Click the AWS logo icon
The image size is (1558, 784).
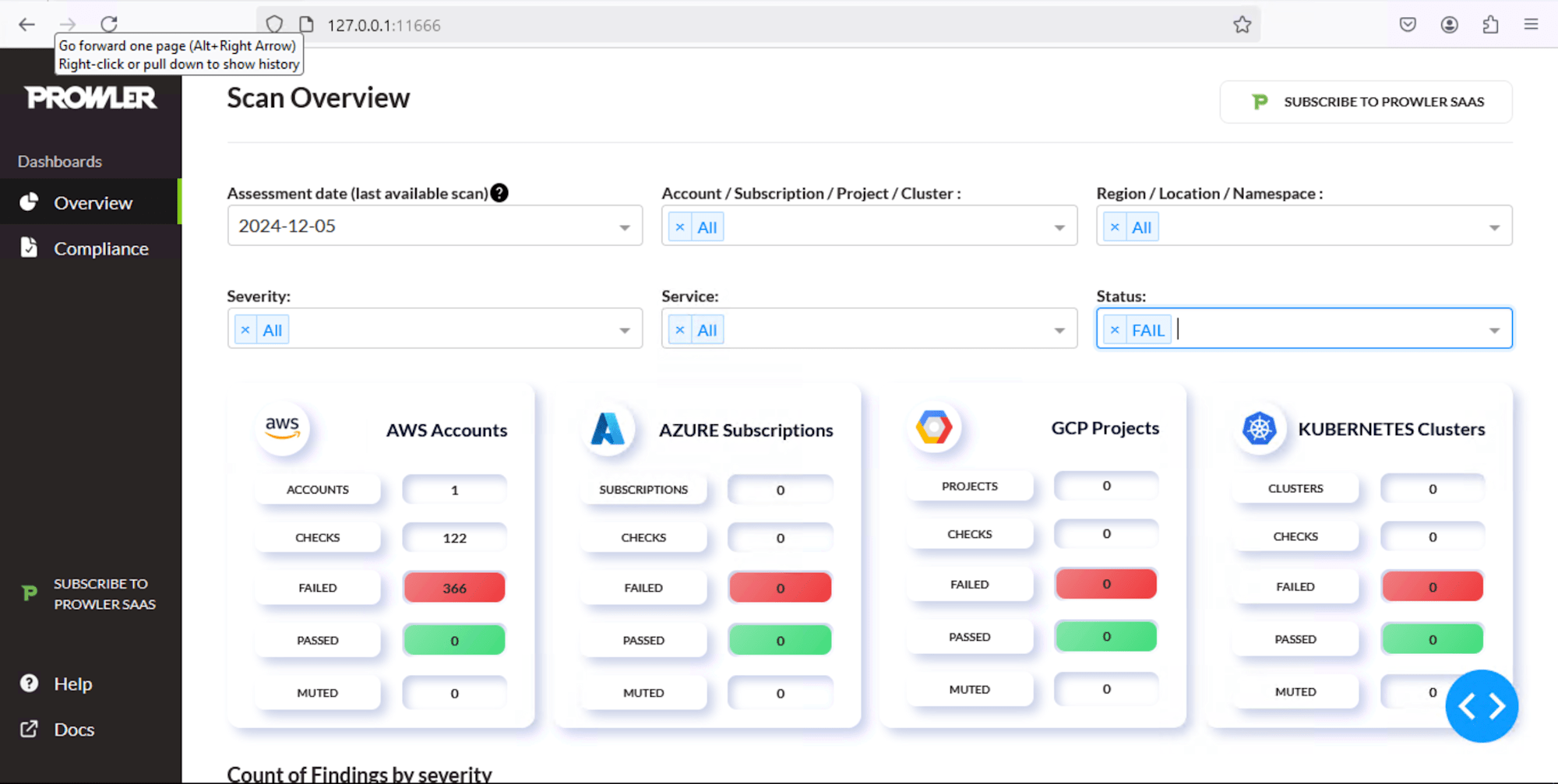tap(282, 427)
